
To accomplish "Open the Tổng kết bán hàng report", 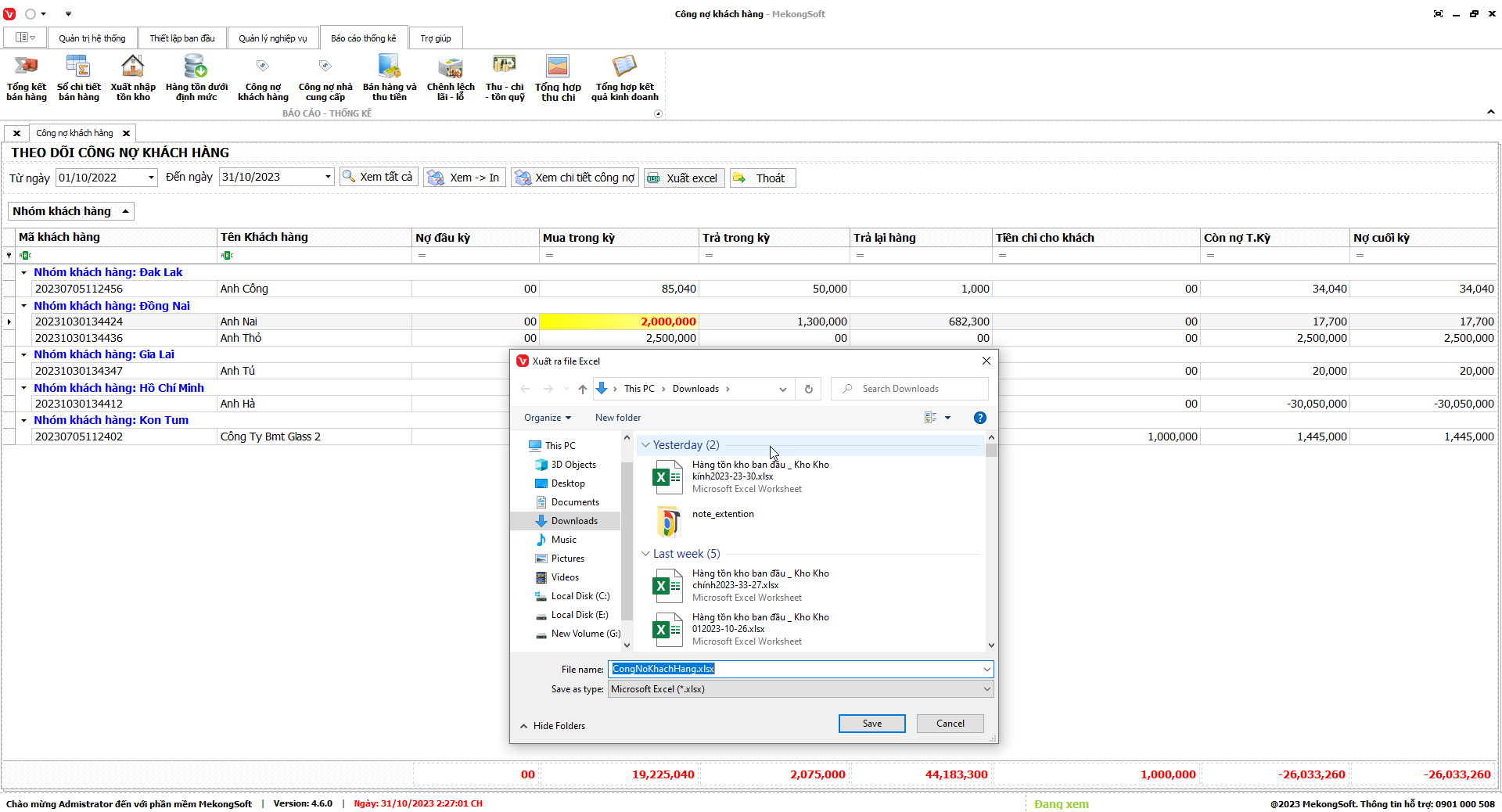I will (x=27, y=77).
